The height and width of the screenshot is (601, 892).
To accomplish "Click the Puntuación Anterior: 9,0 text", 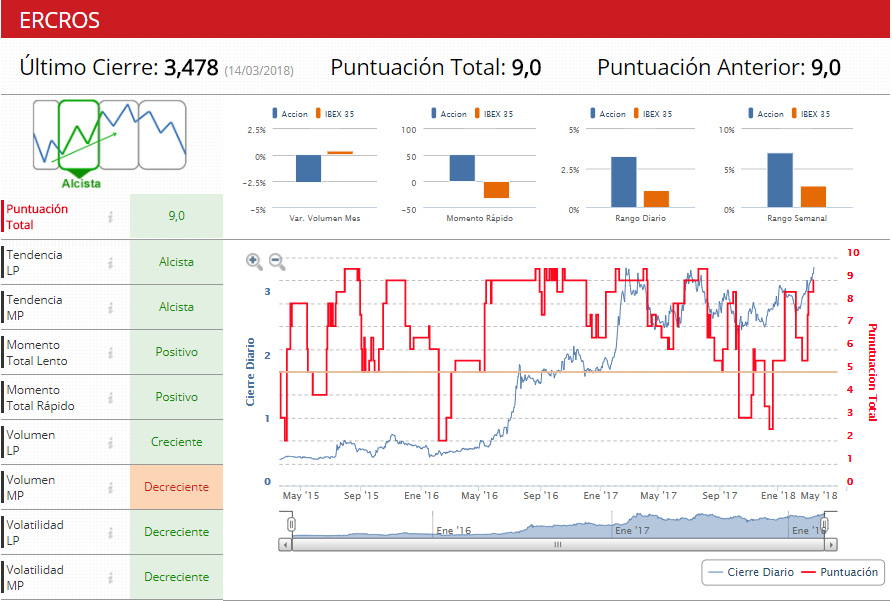I will tap(719, 68).
